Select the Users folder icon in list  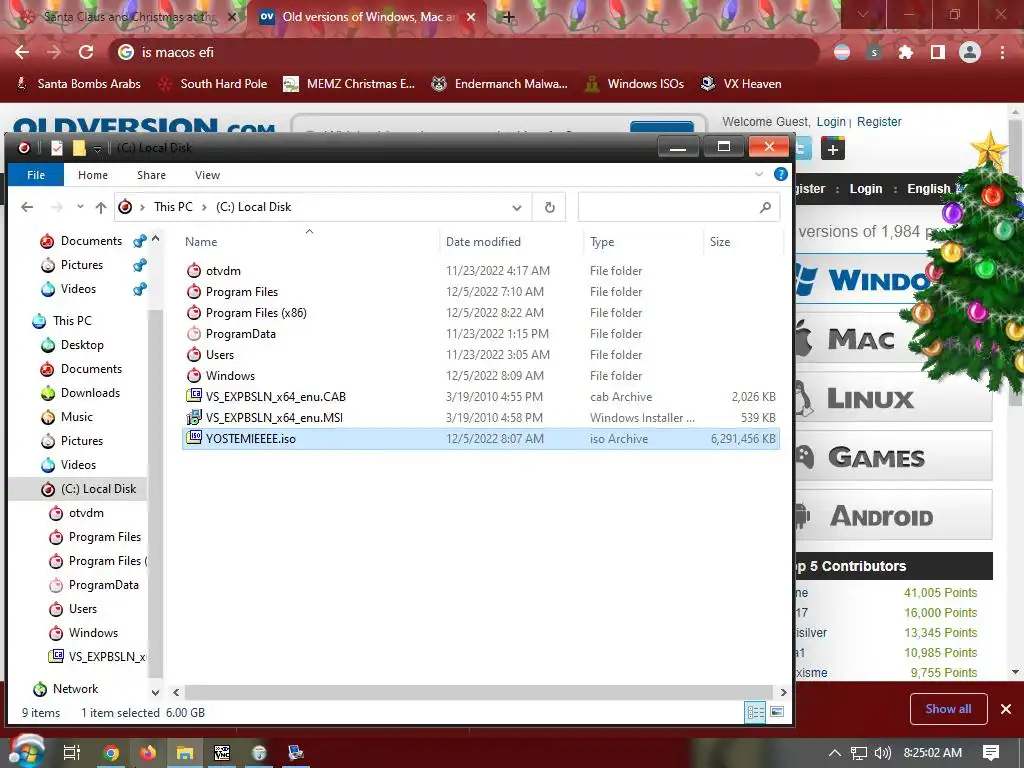[194, 354]
